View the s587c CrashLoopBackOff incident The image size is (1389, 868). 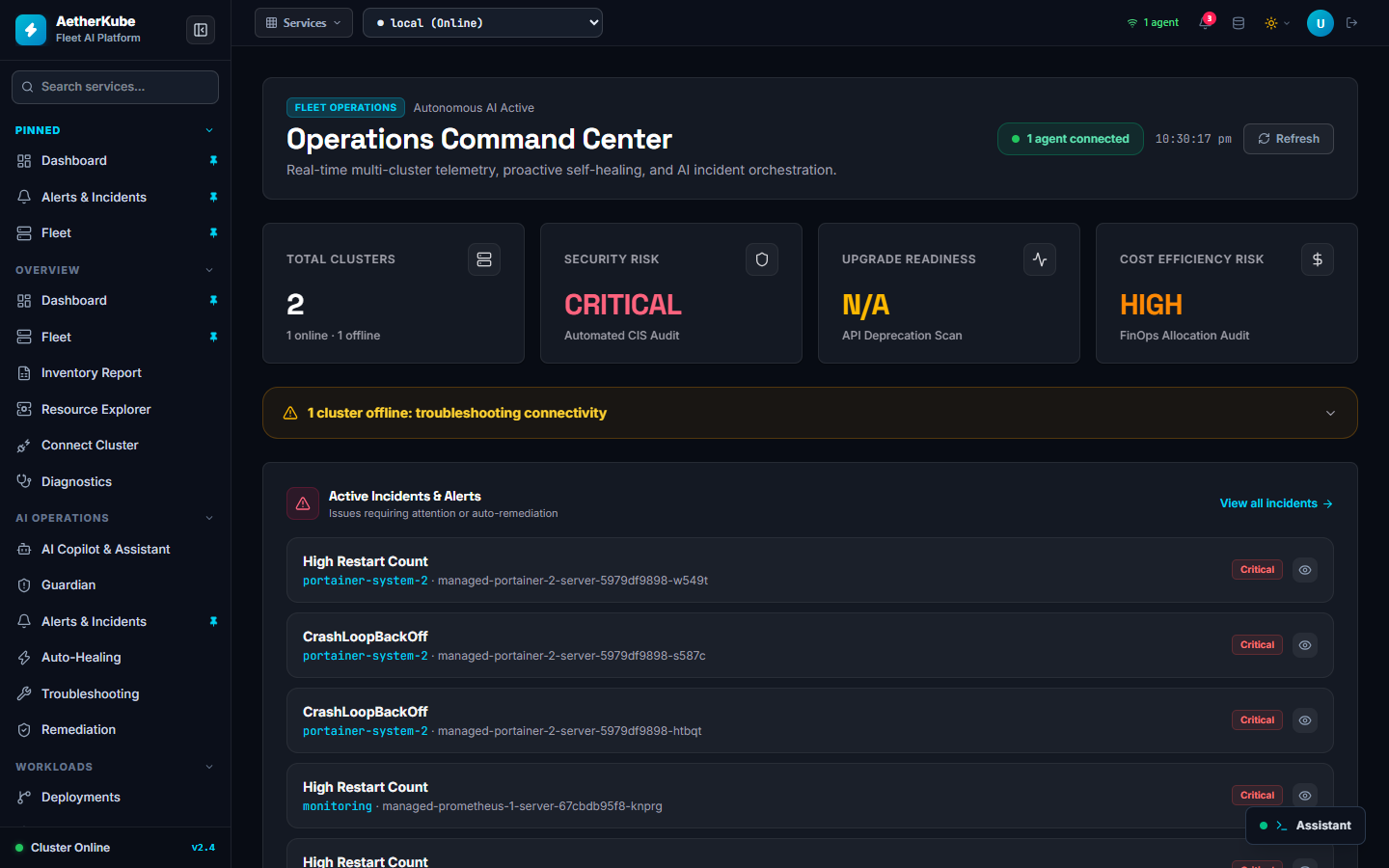click(x=1305, y=645)
